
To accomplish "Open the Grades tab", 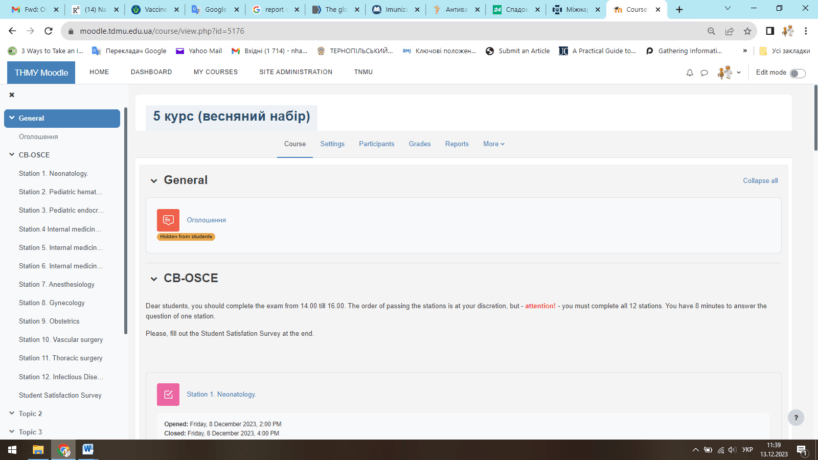I will click(x=419, y=144).
